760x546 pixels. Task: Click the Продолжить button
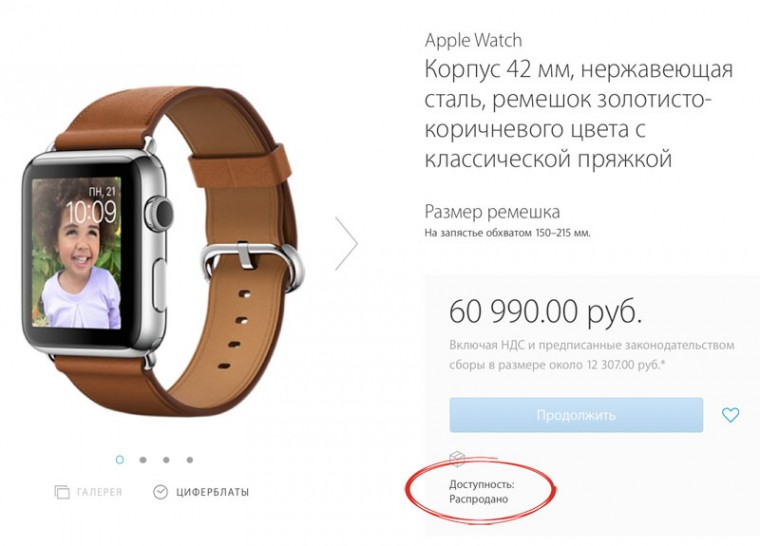coord(576,415)
